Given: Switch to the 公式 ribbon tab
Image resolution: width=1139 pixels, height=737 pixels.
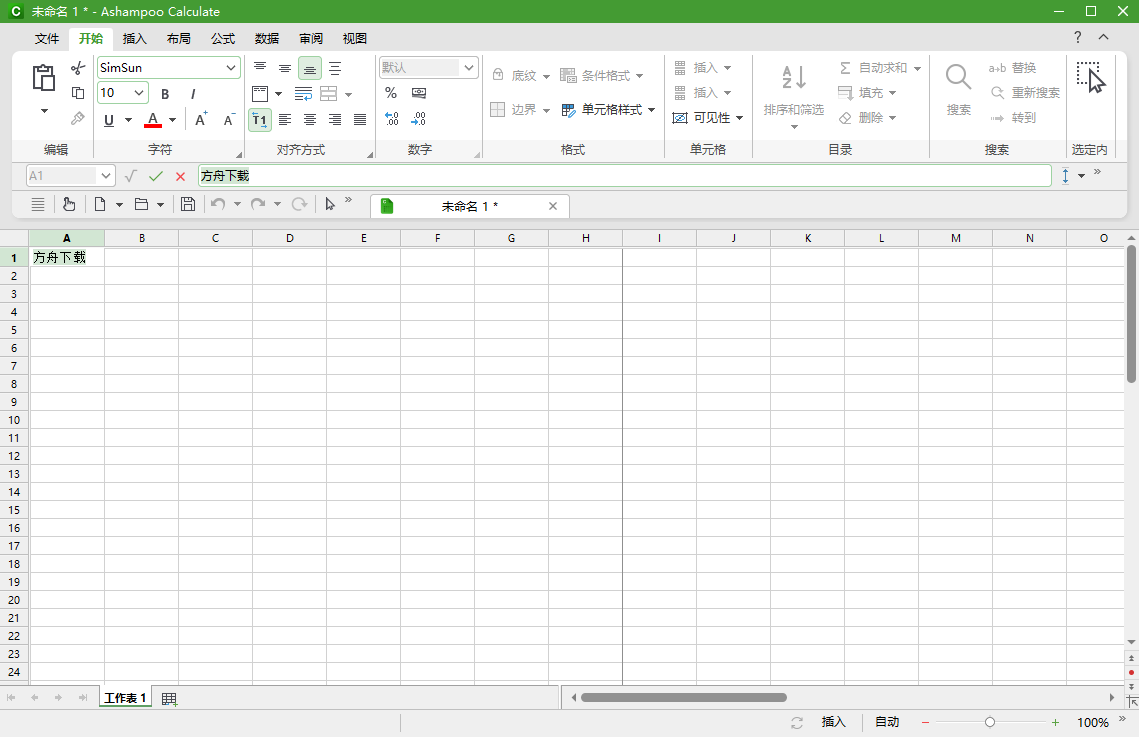Looking at the screenshot, I should click(223, 38).
